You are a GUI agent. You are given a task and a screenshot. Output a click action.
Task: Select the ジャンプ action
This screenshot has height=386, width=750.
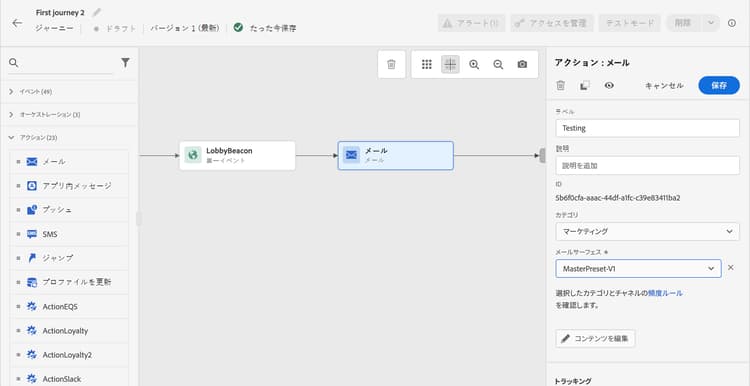[x=69, y=258]
